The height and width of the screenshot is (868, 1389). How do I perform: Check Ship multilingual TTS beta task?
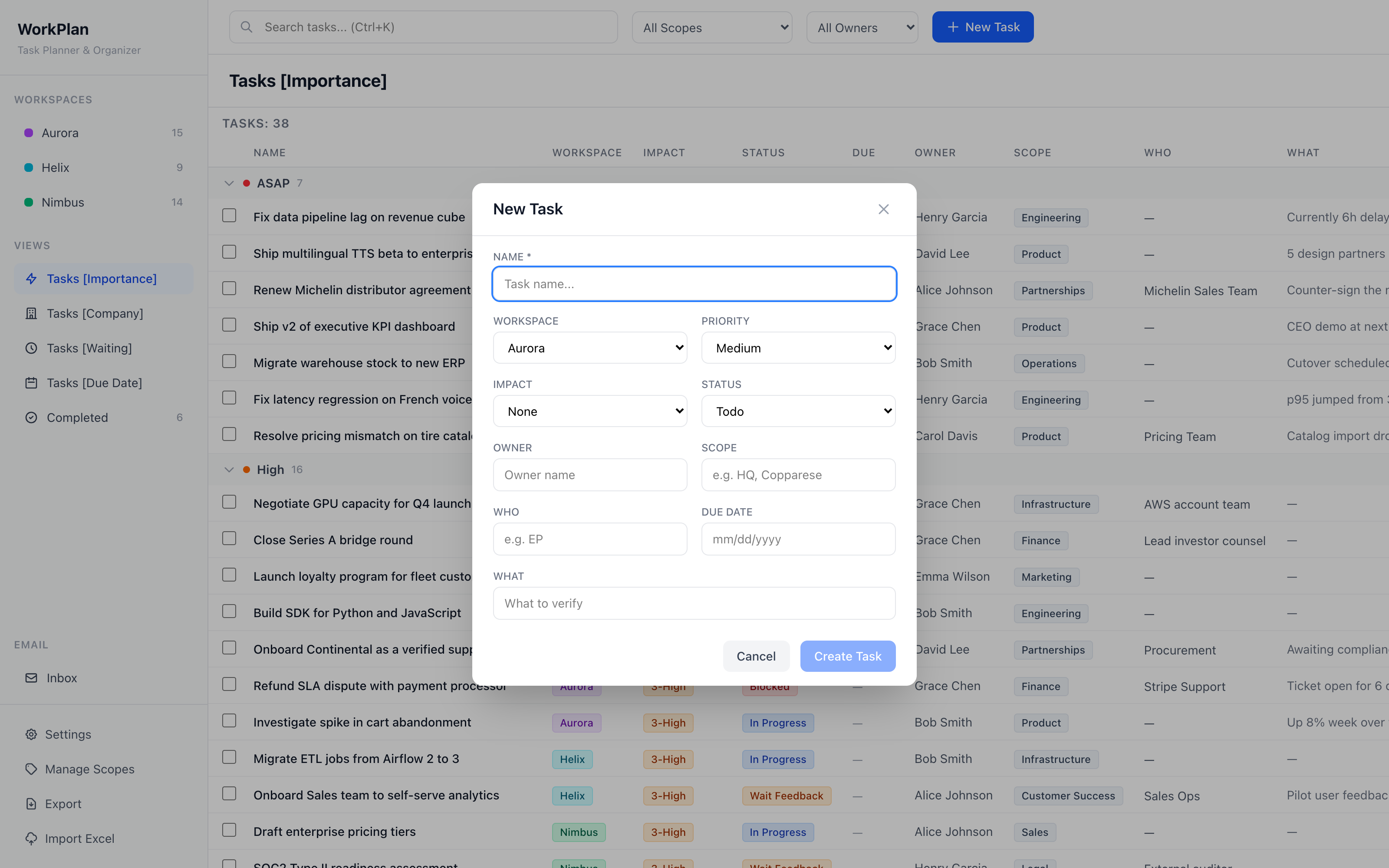point(229,252)
